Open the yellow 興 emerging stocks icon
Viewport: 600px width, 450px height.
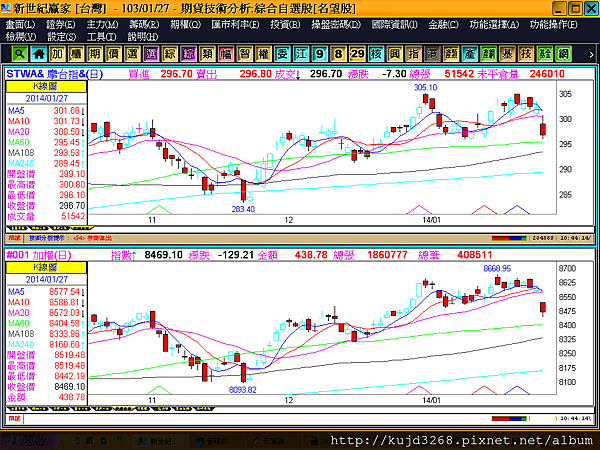point(395,54)
